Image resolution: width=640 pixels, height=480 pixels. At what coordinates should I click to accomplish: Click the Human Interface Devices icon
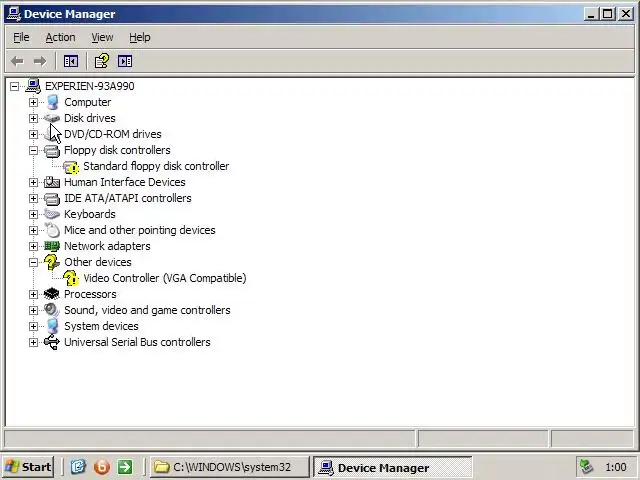(x=52, y=182)
